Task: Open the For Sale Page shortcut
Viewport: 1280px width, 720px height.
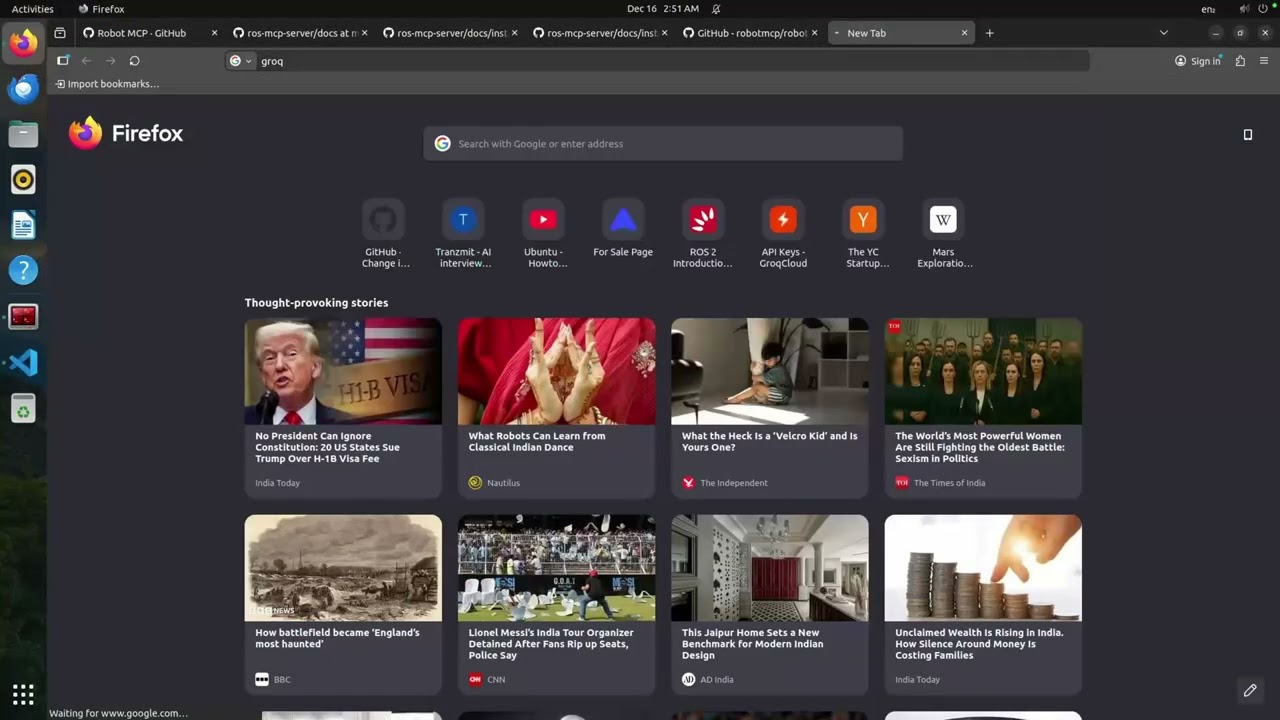Action: point(623,228)
